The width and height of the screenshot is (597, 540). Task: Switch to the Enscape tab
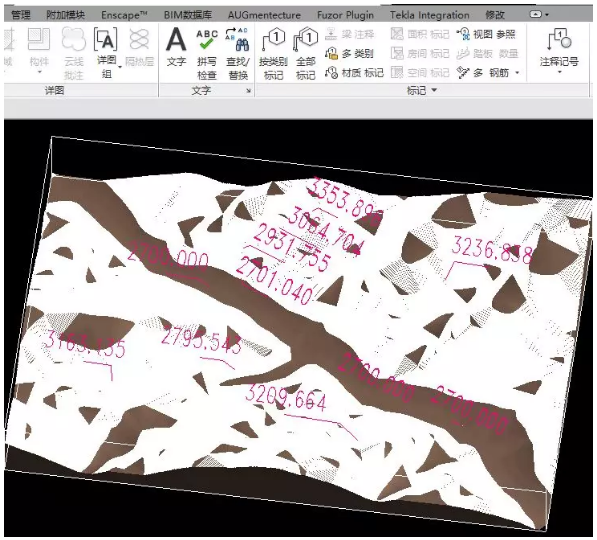point(124,15)
